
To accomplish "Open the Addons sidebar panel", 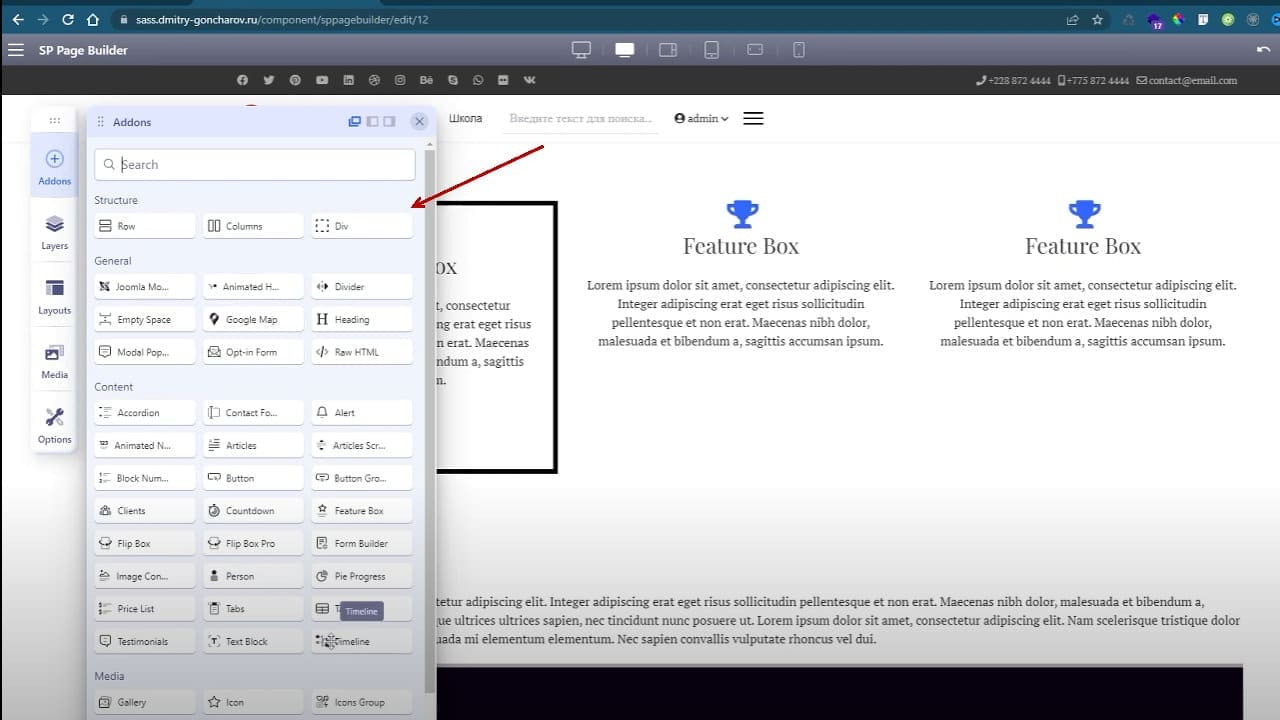I will pos(55,167).
